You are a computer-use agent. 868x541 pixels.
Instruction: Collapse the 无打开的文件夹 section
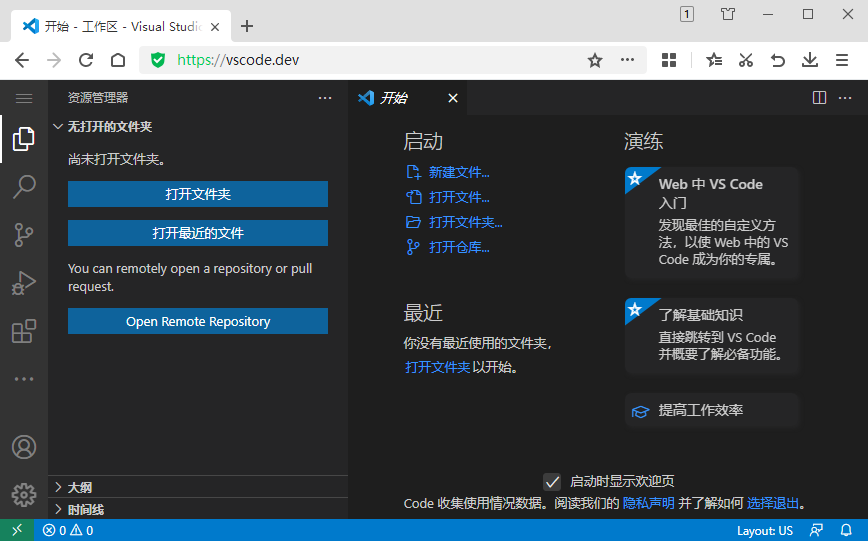pos(198,127)
